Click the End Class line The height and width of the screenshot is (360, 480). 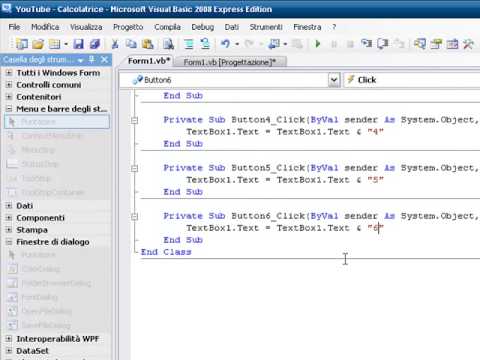click(x=166, y=252)
